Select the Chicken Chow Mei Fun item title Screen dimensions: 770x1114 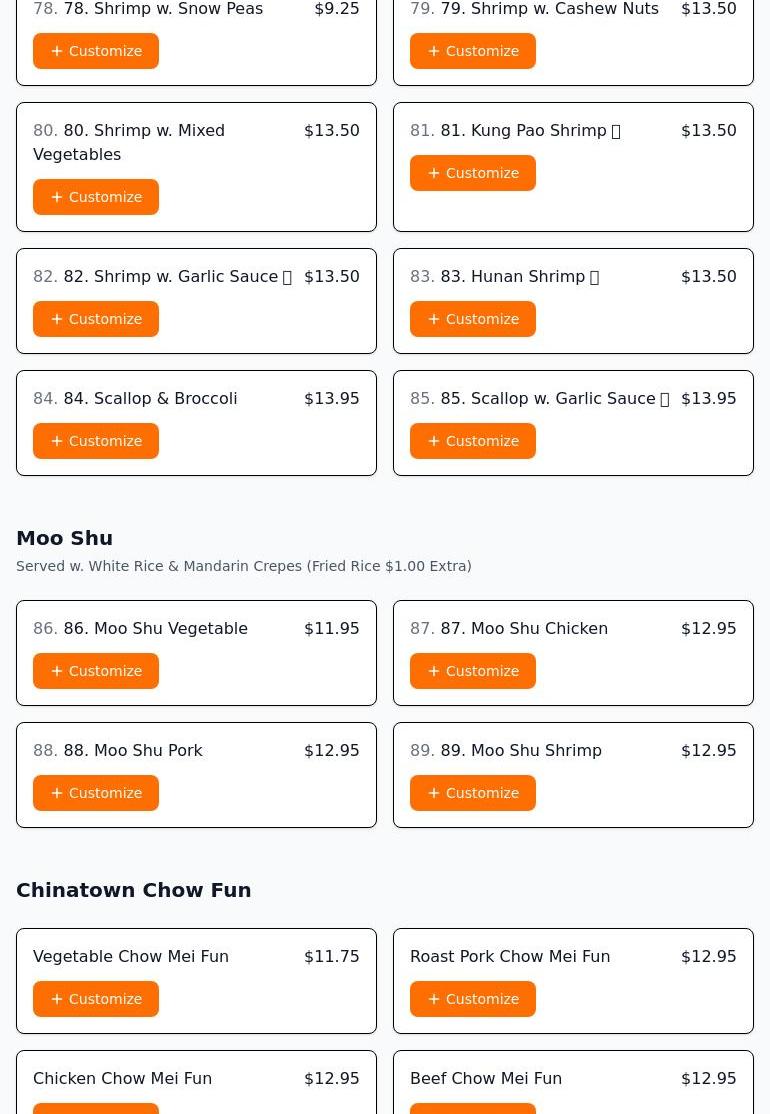tap(122, 1078)
